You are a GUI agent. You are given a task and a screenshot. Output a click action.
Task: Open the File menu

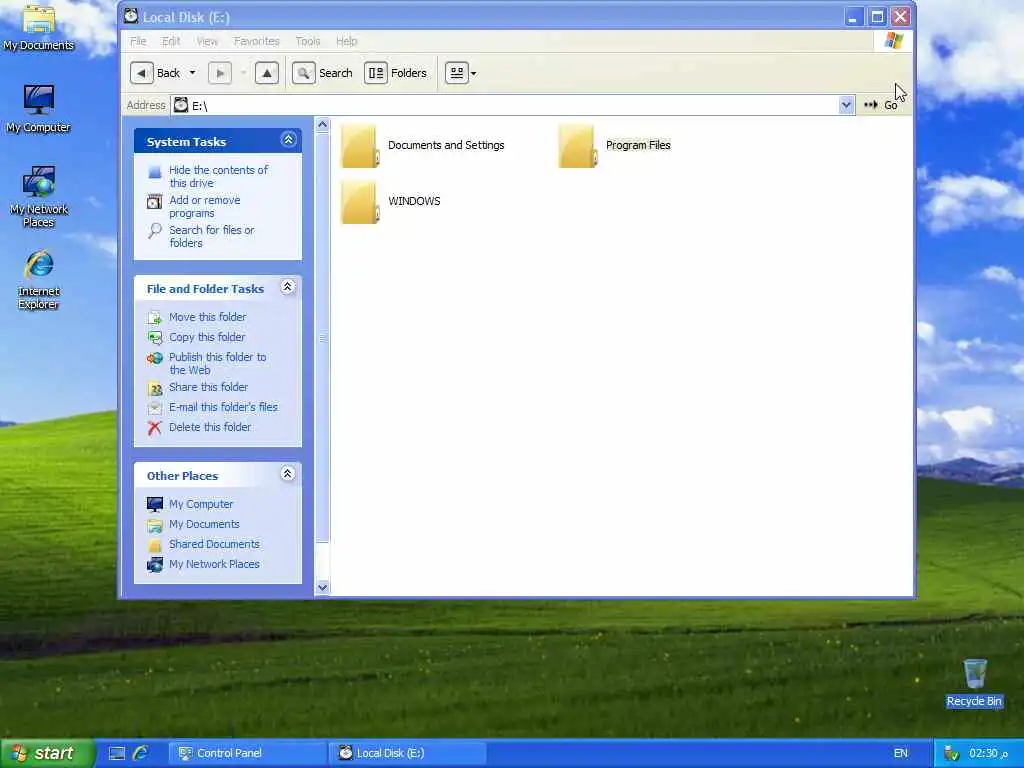coord(138,41)
